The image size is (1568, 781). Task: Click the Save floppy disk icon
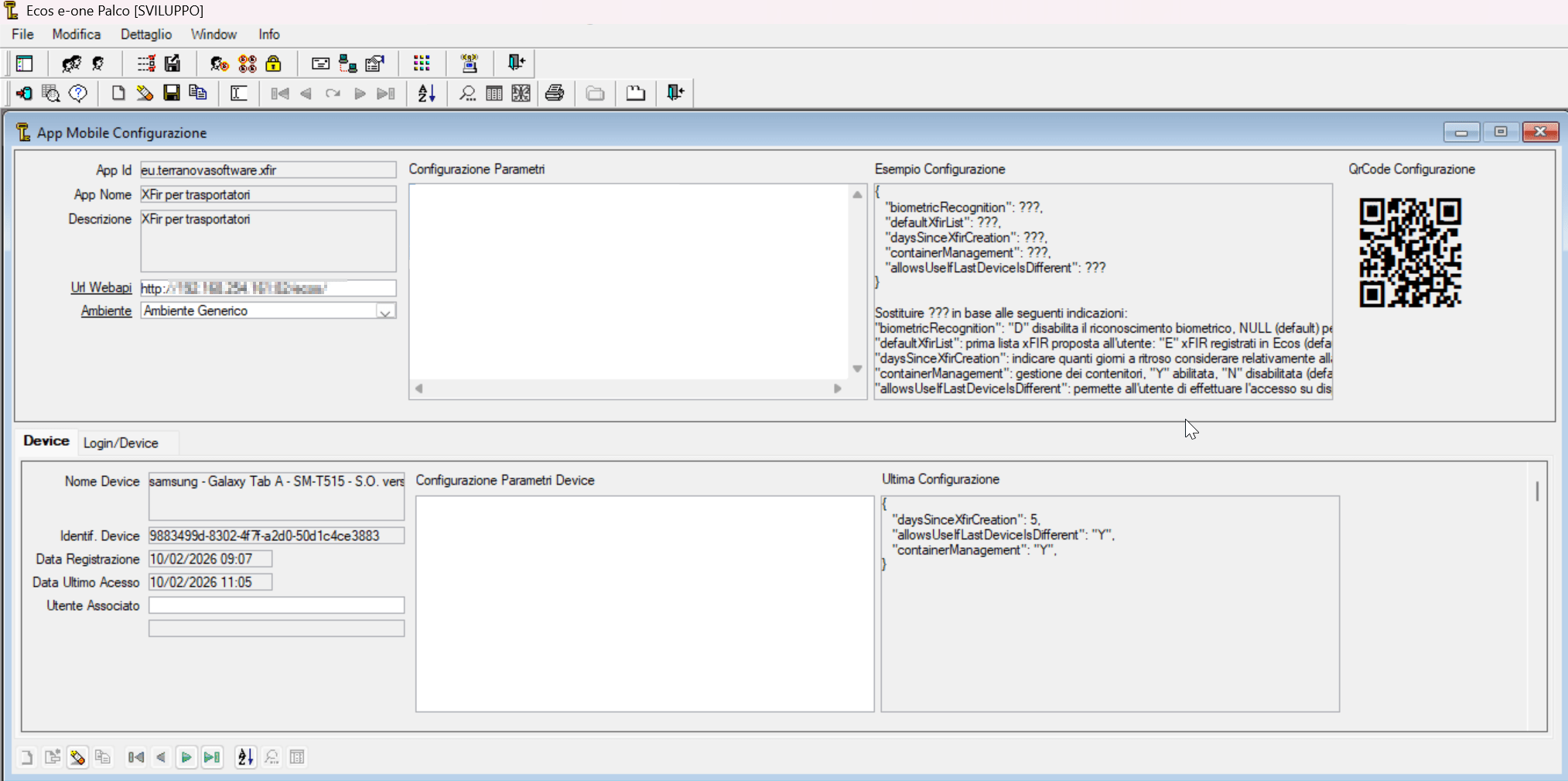[x=172, y=94]
